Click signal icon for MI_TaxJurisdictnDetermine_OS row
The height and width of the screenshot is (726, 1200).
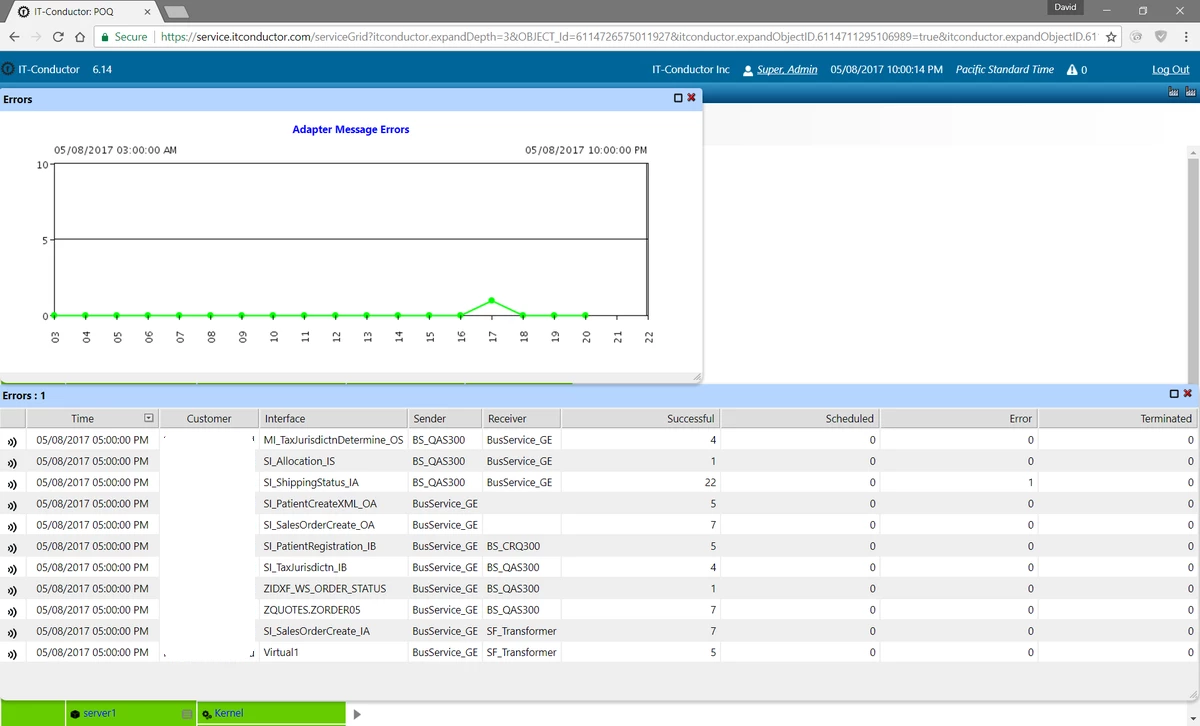pyautogui.click(x=13, y=441)
